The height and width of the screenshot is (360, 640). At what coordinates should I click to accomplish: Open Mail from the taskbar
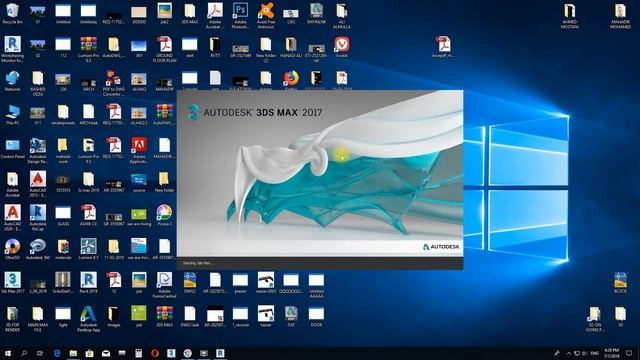pos(106,353)
